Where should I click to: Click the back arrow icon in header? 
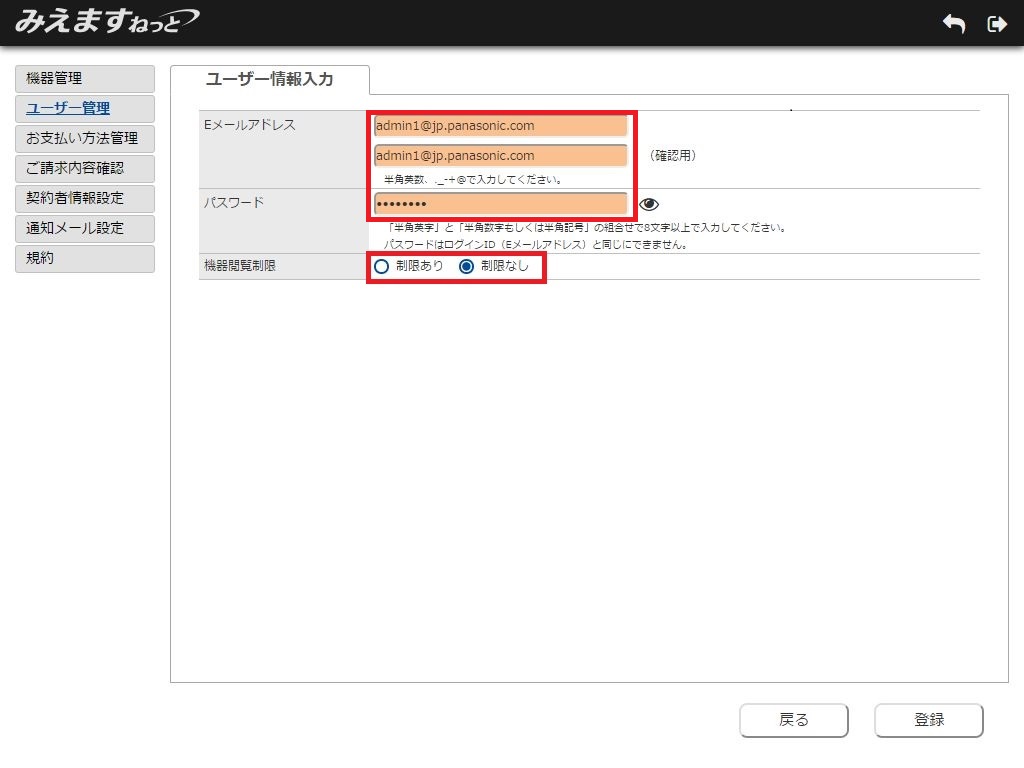(954, 24)
